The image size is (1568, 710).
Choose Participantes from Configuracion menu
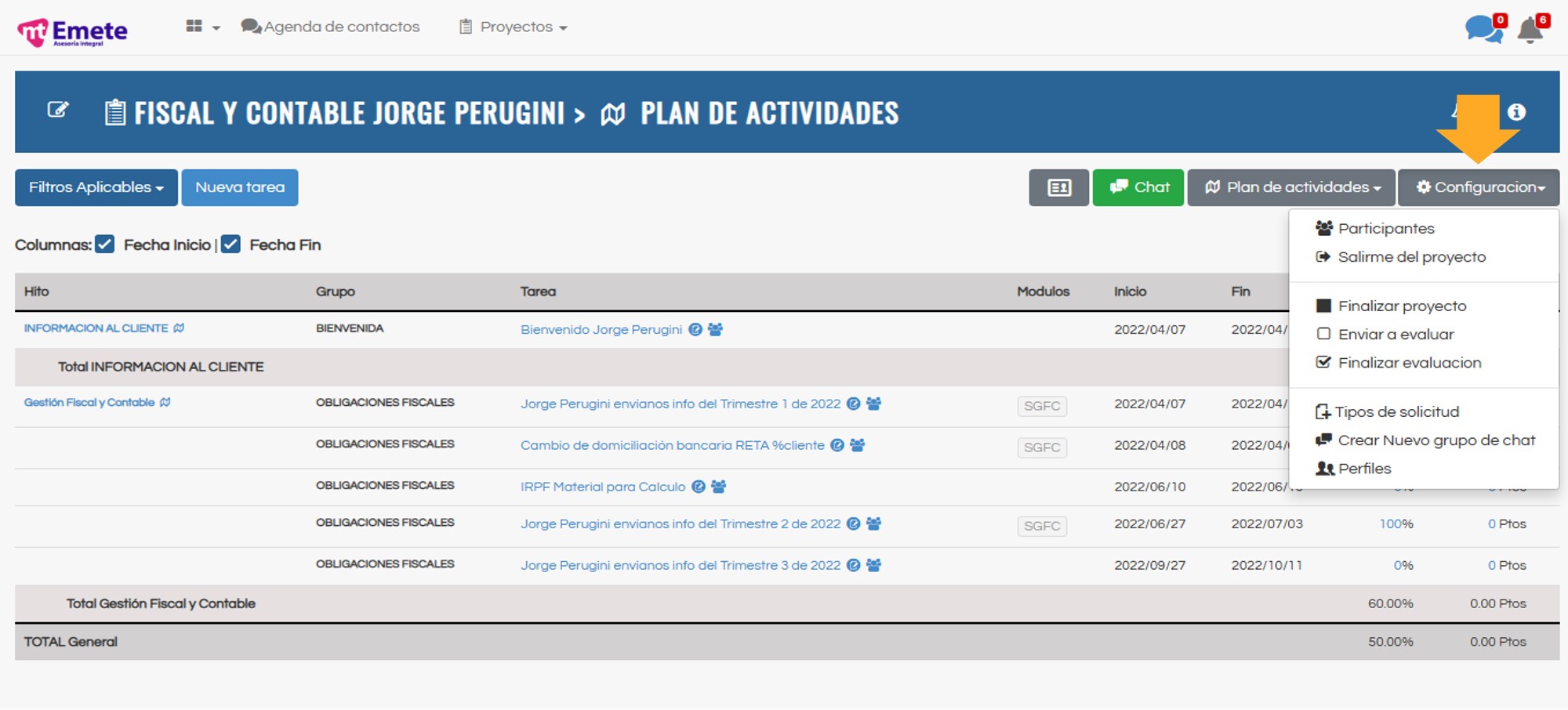click(x=1385, y=229)
